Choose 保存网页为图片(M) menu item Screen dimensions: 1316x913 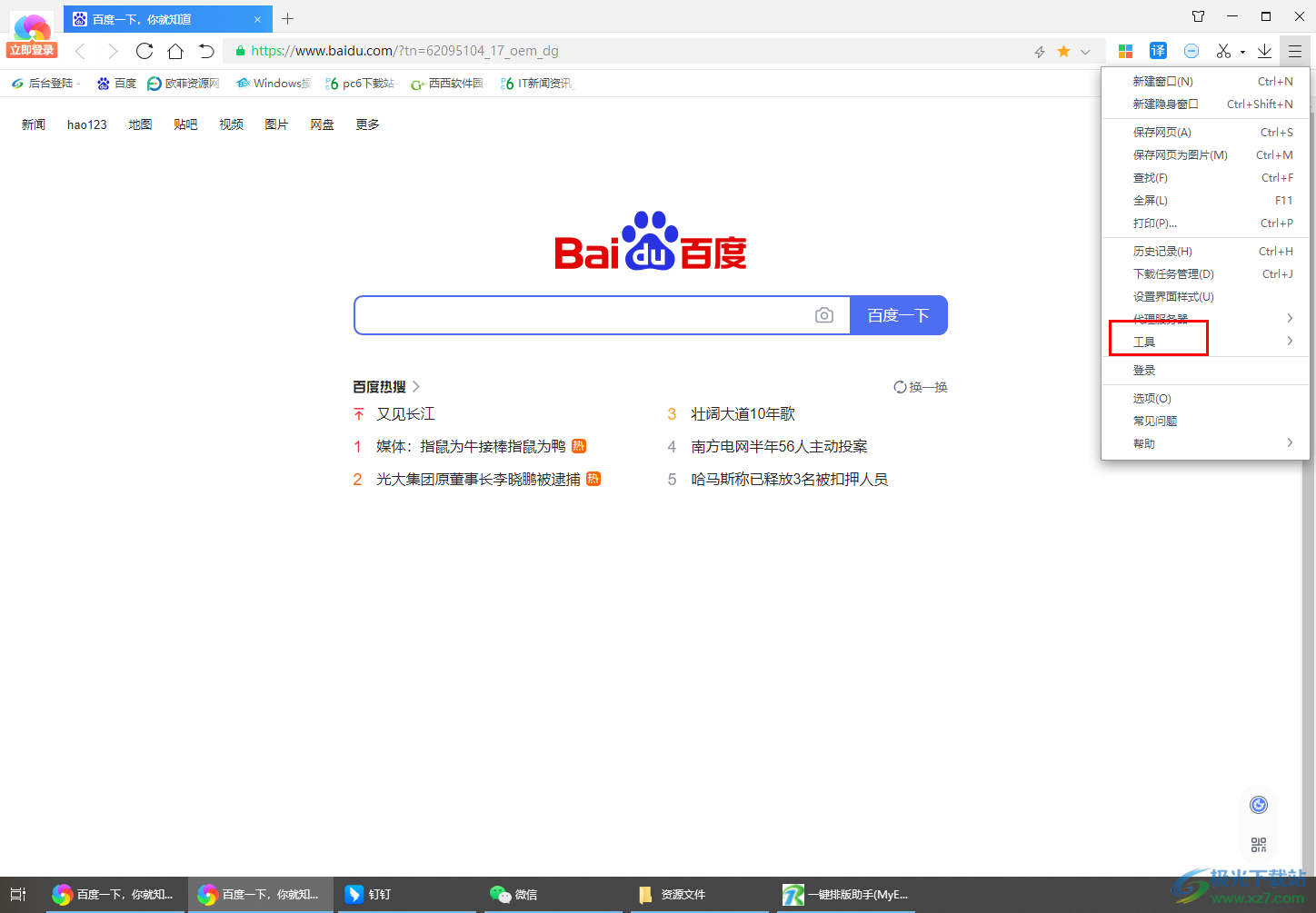pyautogui.click(x=1206, y=155)
